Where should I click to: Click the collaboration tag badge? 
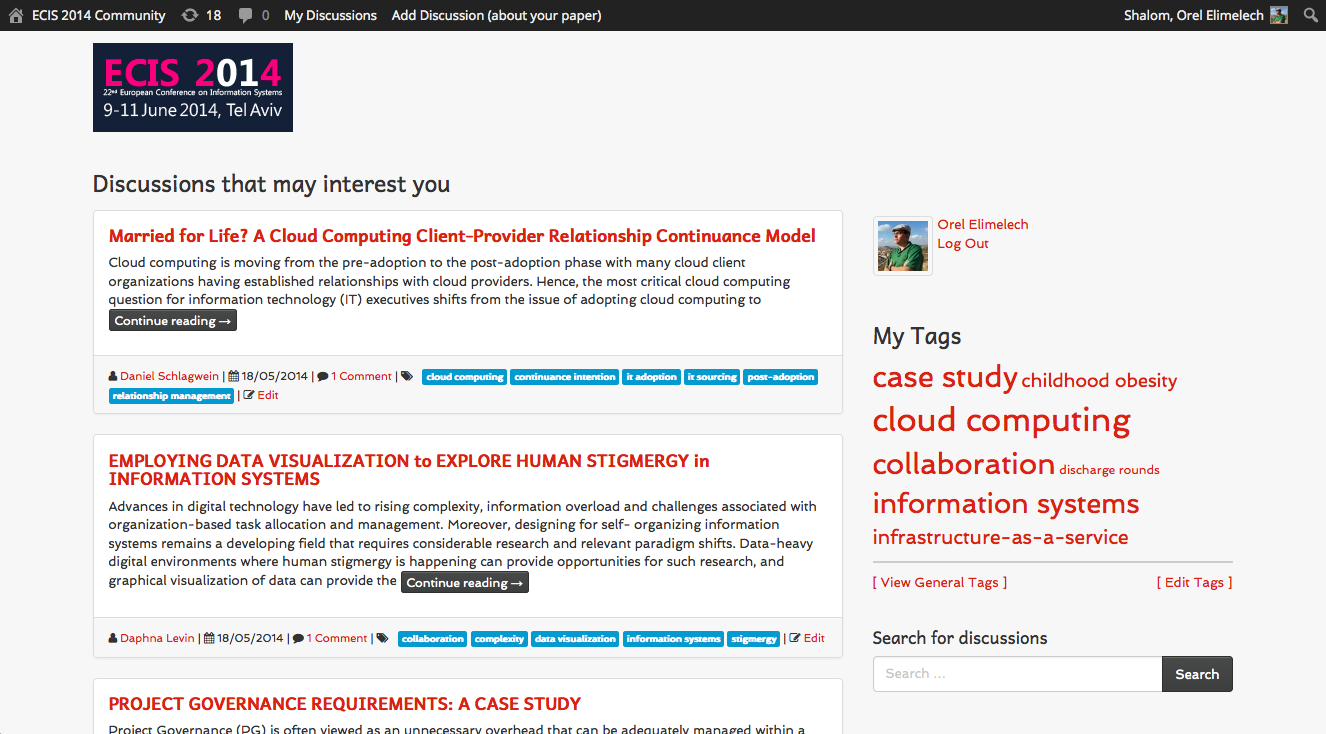(x=432, y=639)
